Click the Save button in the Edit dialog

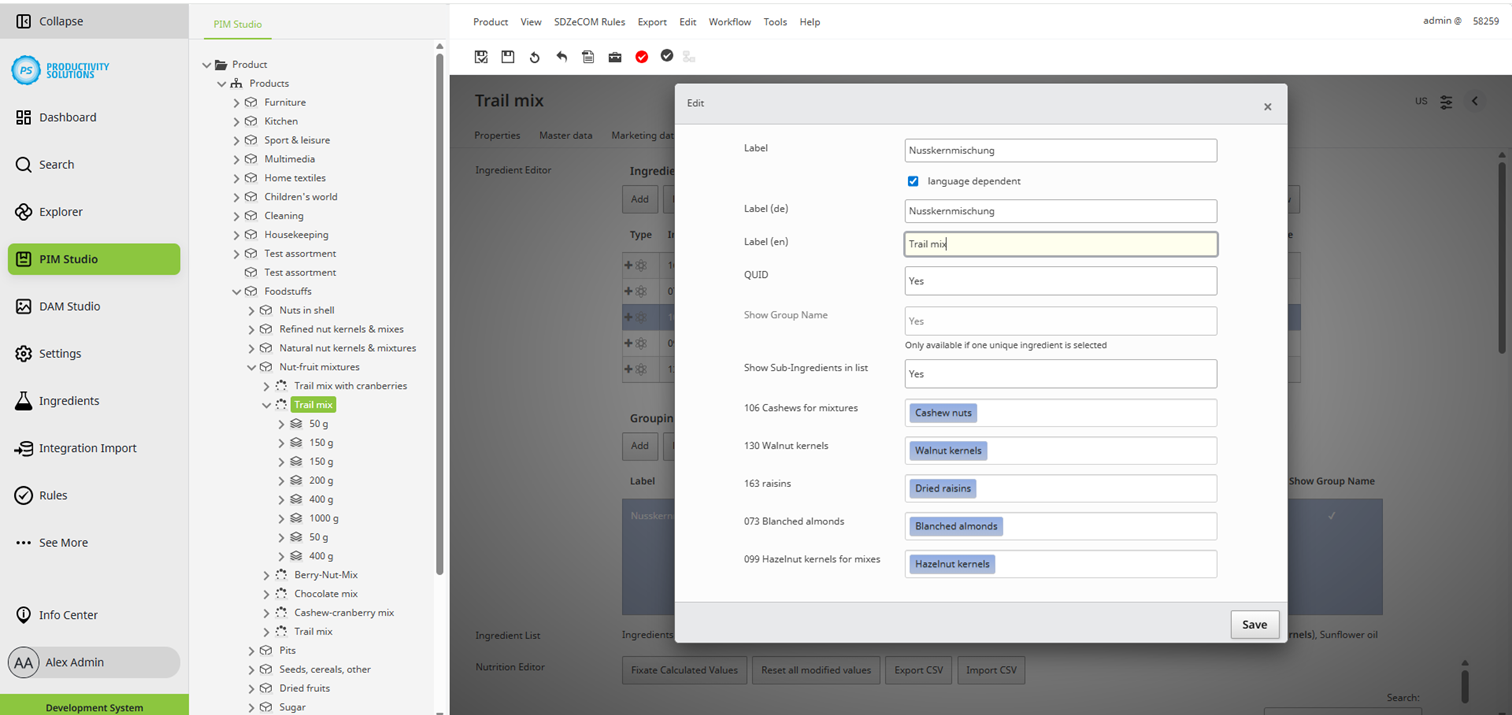click(1254, 623)
